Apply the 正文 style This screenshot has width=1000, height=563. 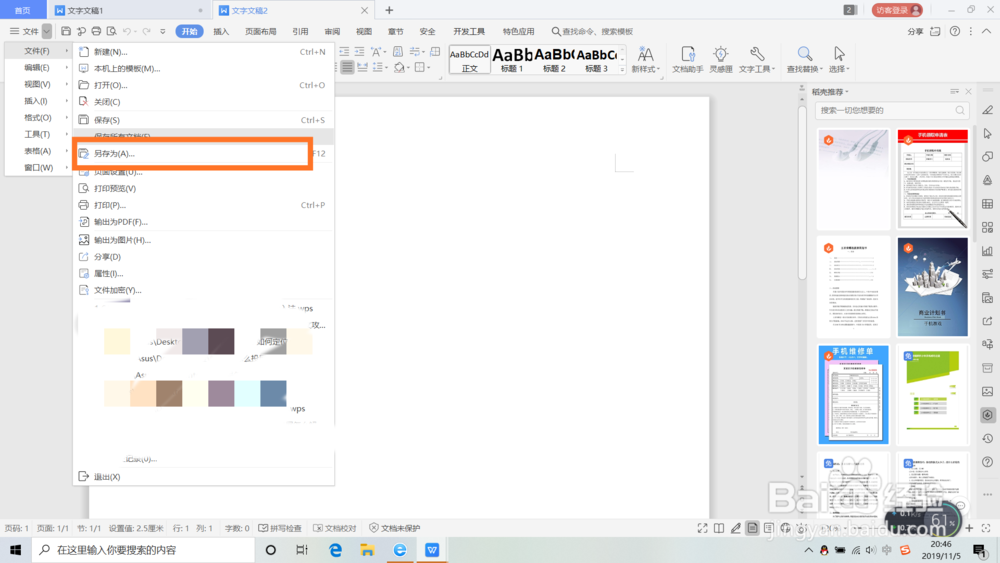470,59
